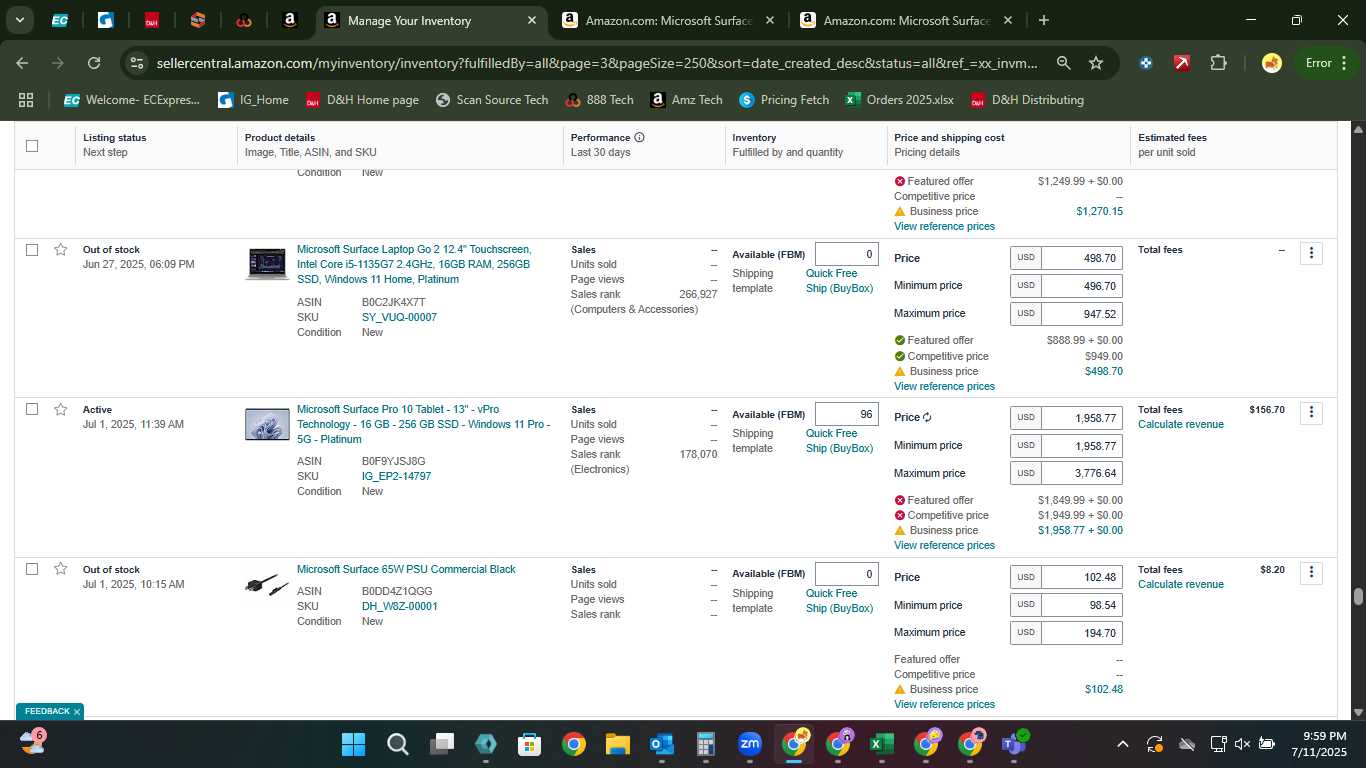Open Excel from taskbar
The width and height of the screenshot is (1366, 768).
pos(881,744)
